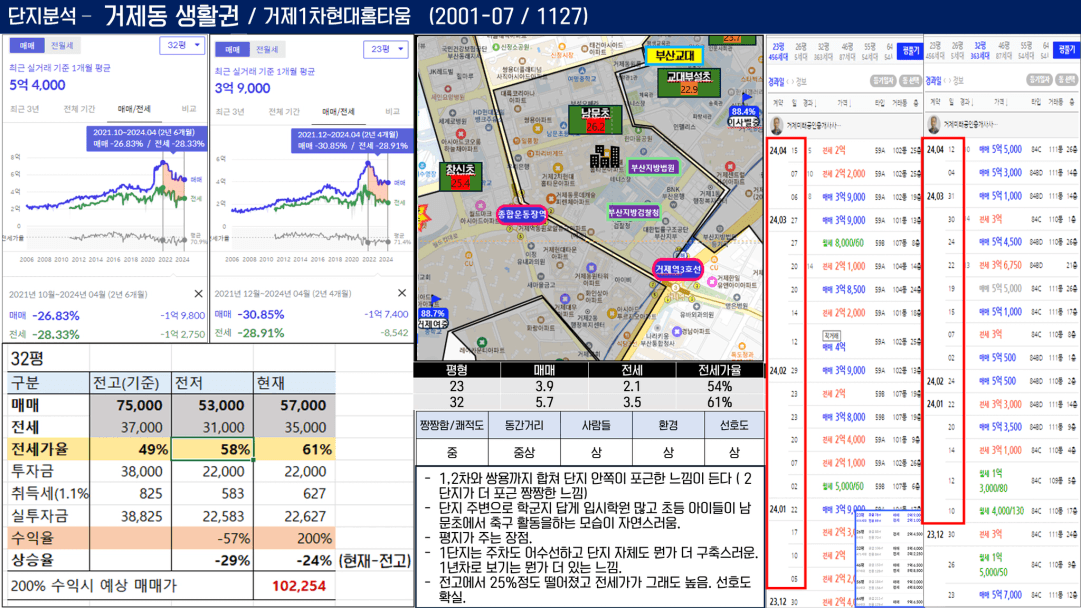Click the purple 거제동원타워 marker icon on the map
Screen dimensions: 1081x608
pyautogui.click(x=591, y=267)
